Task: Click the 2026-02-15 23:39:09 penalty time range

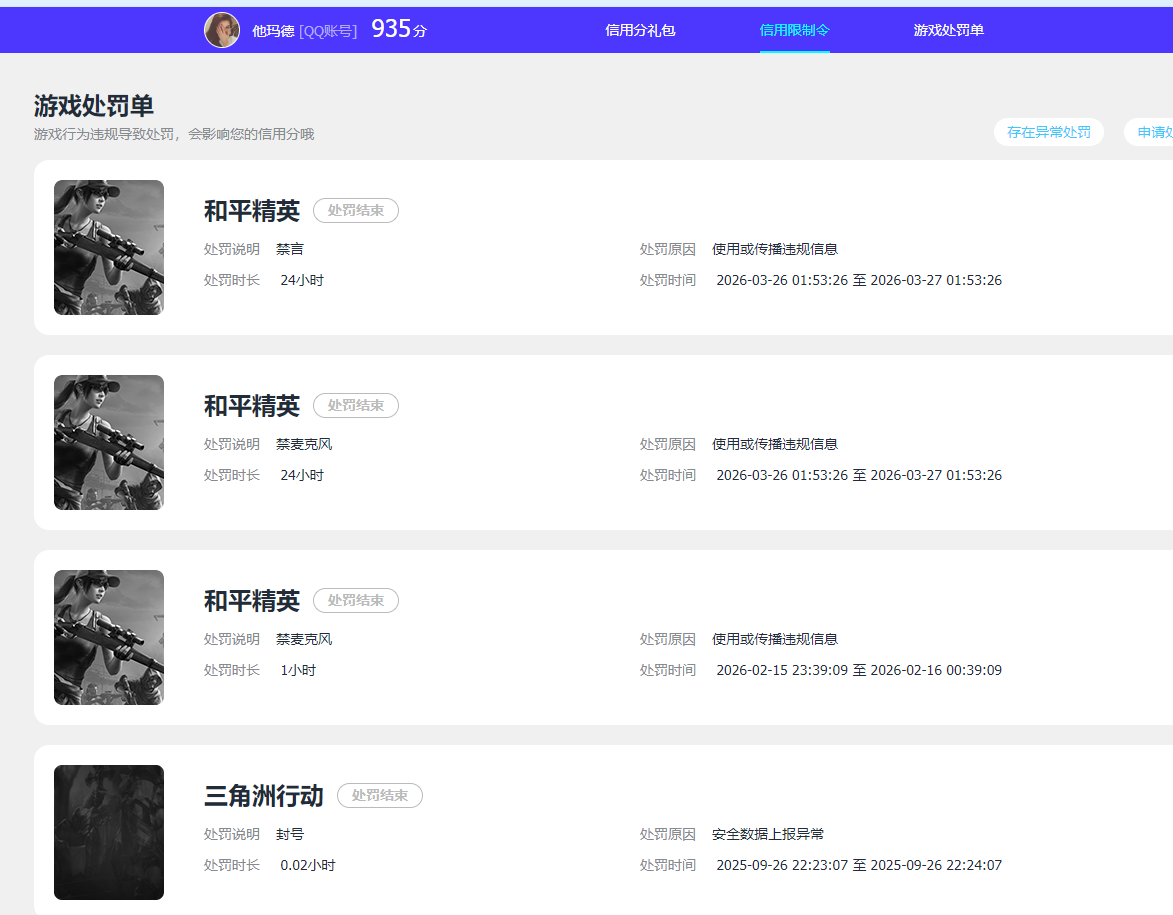Action: point(859,670)
